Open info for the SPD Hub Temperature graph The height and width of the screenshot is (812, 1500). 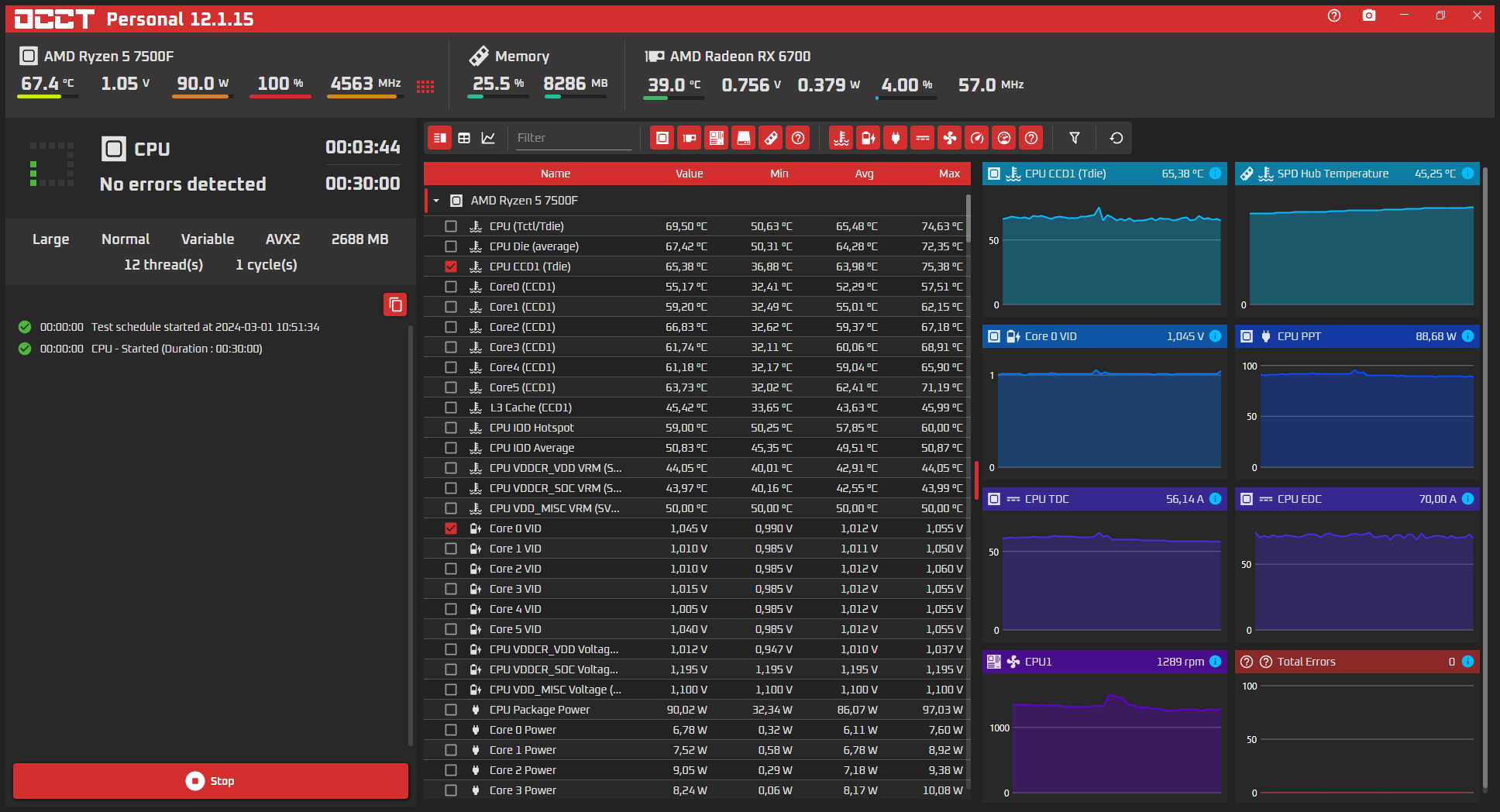[x=1468, y=174]
